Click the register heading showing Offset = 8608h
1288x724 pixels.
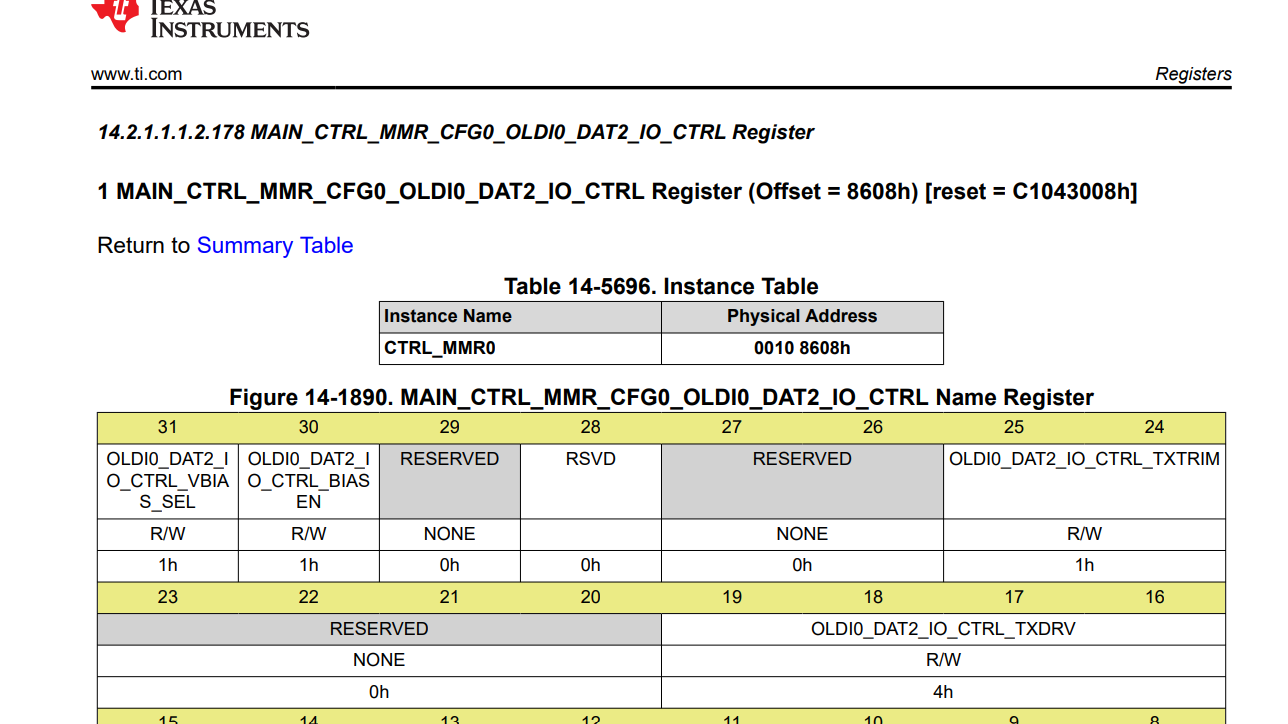pos(617,191)
